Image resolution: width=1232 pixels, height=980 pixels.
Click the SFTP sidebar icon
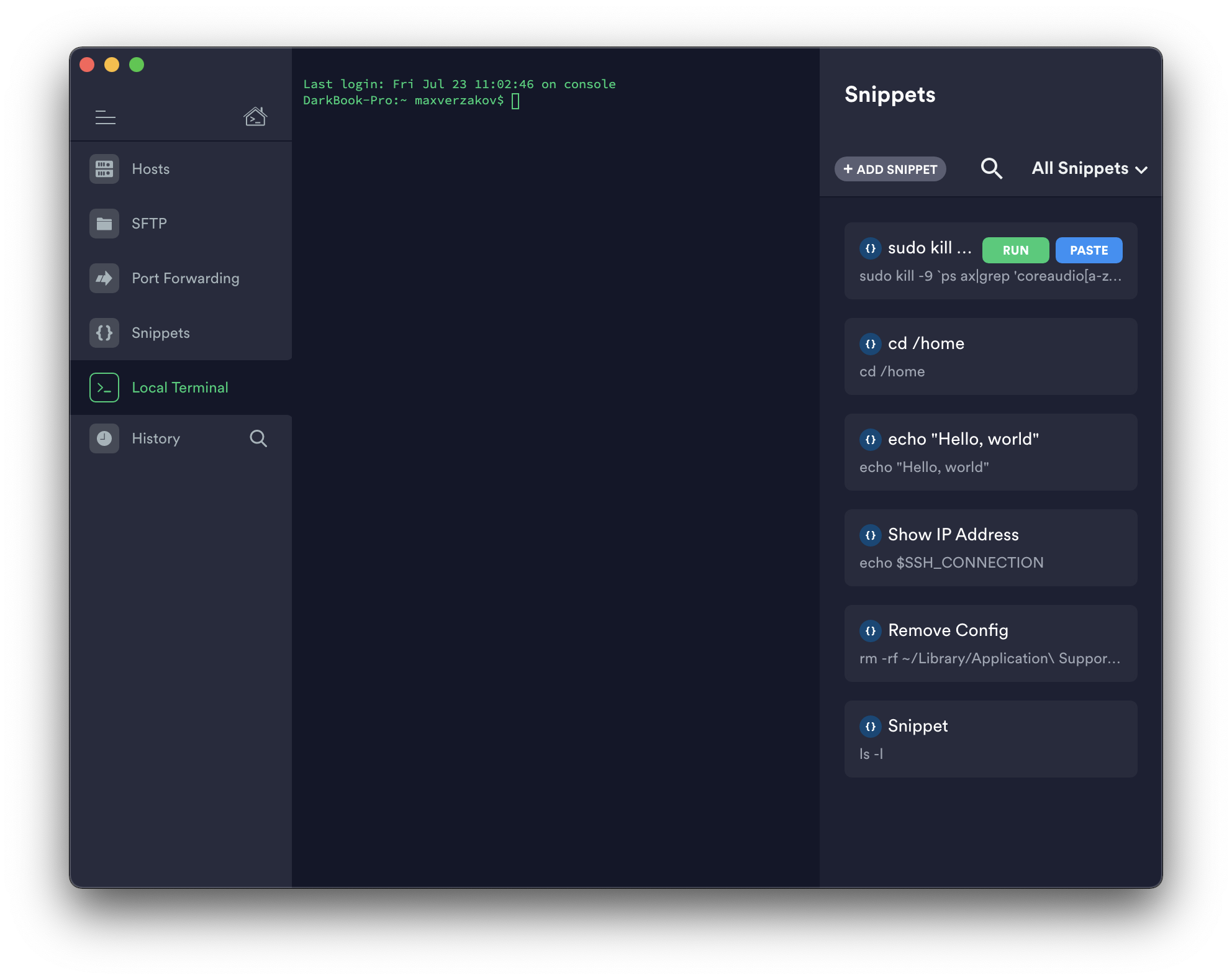coord(104,223)
